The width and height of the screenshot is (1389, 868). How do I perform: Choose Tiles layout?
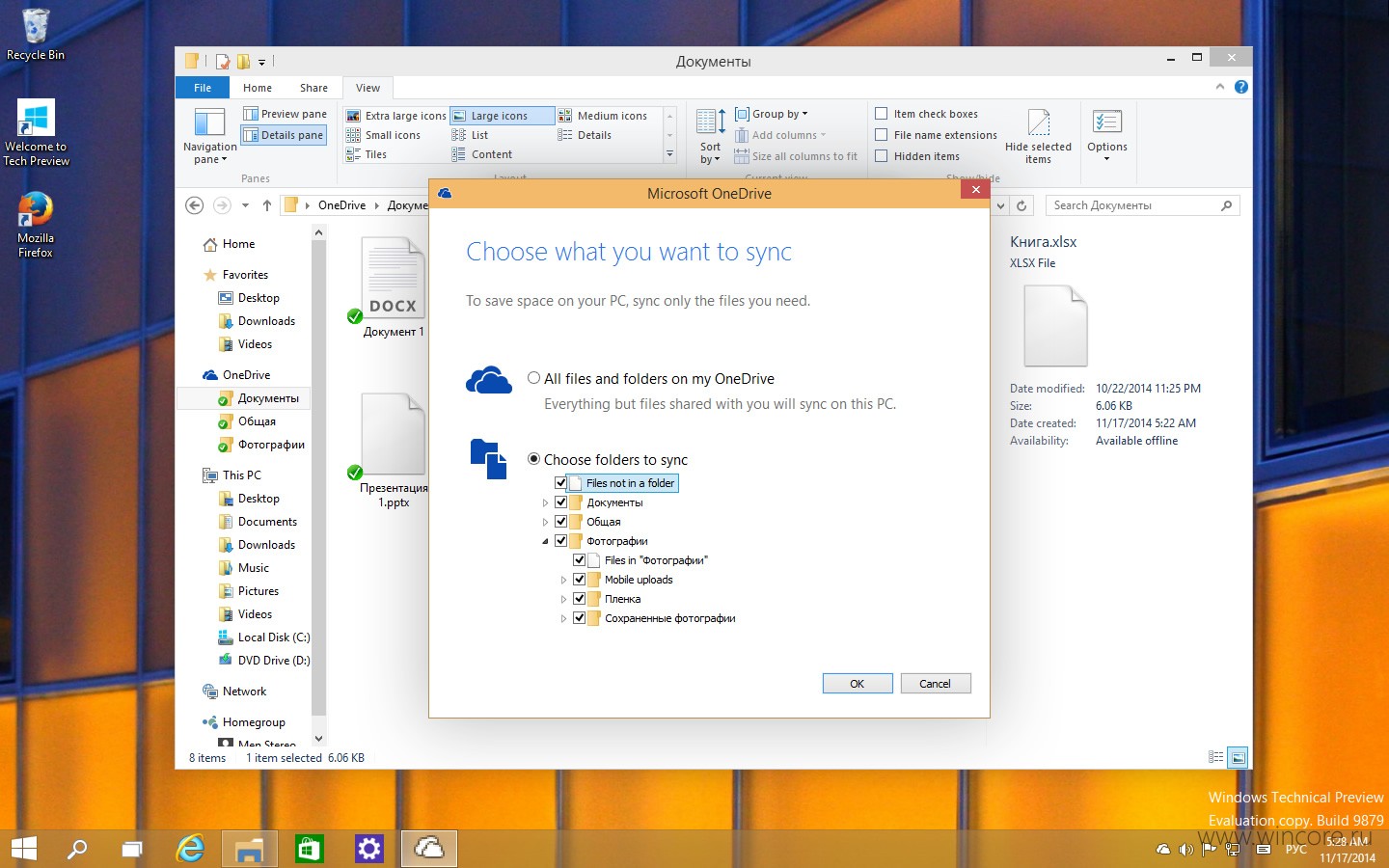pos(368,154)
